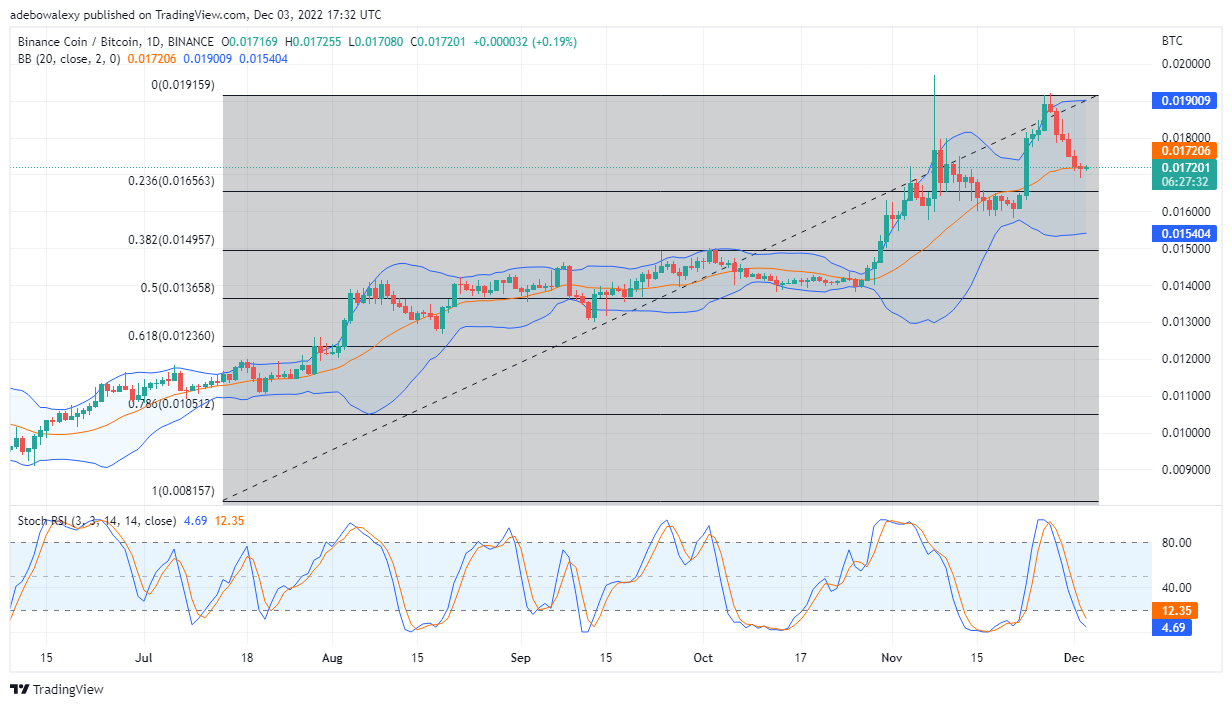Screen dimensions: 1232x707
Task: Click the 40.00 Stoch RSI axis label
Action: [x=1176, y=588]
